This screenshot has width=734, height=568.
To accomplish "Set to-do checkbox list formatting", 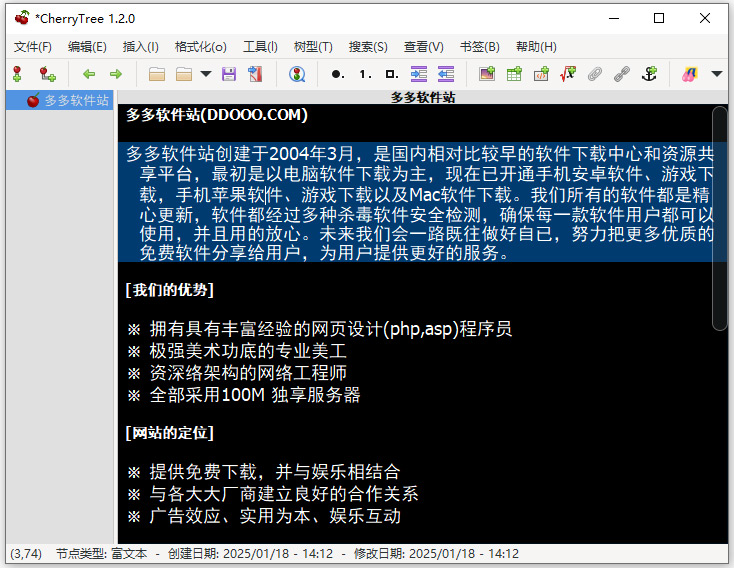I will tap(392, 74).
